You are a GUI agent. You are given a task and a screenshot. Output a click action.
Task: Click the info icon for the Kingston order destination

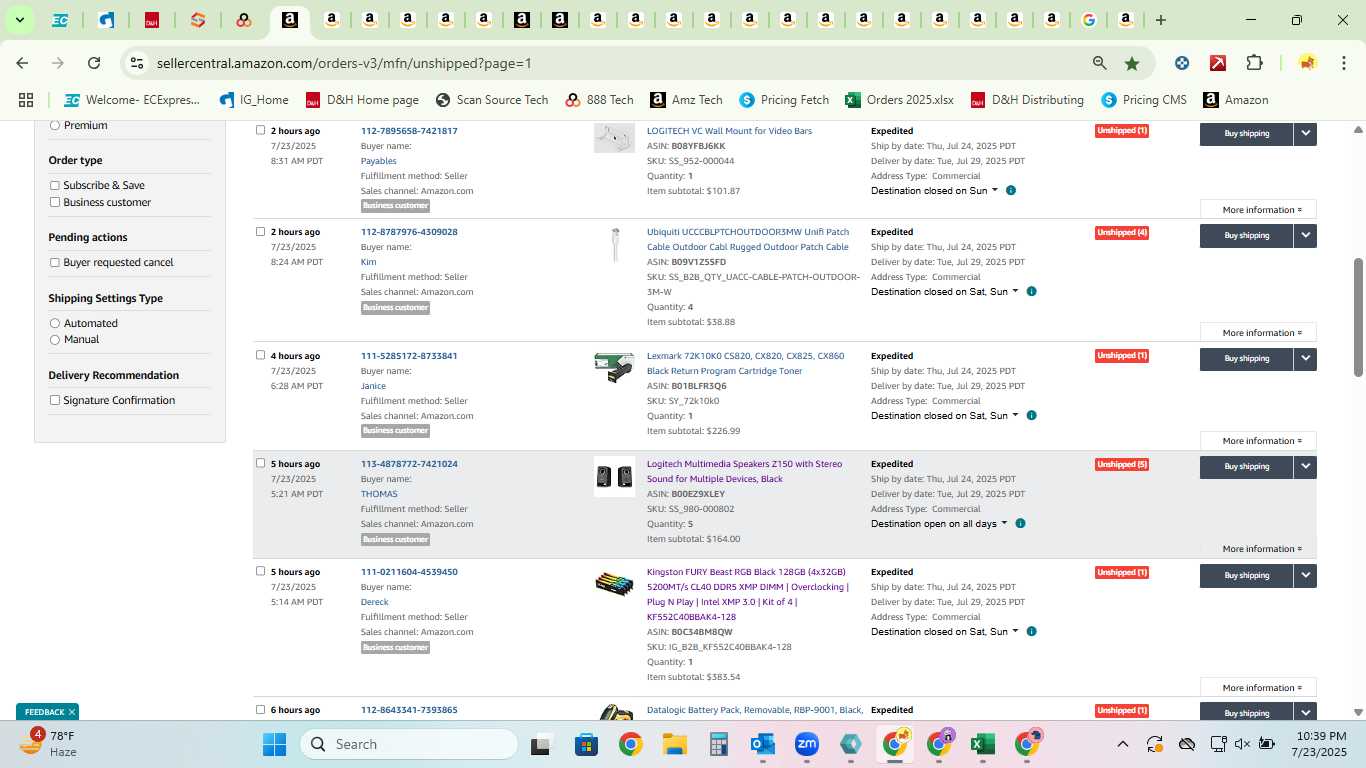tap(1031, 631)
